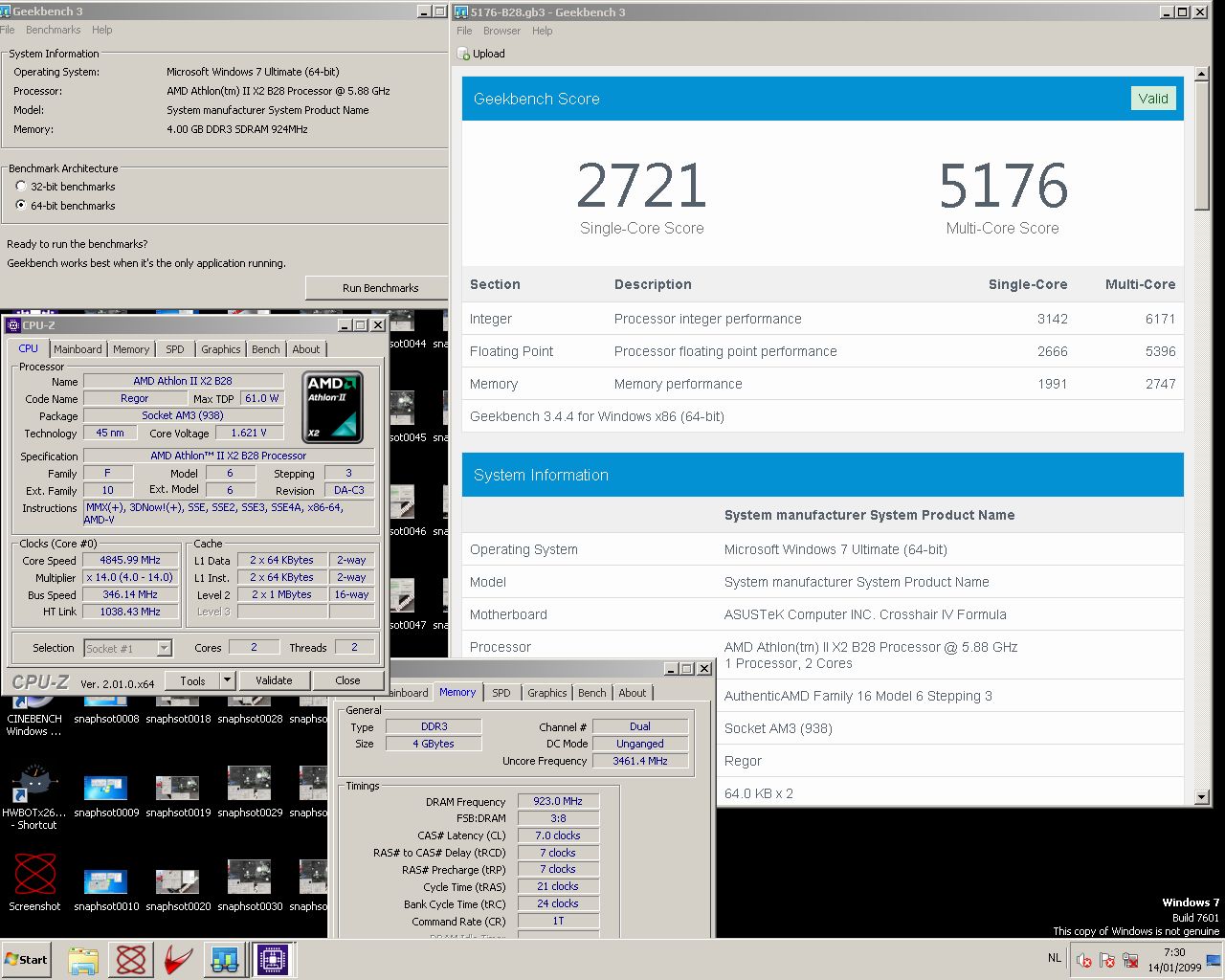Open the Socket #1 selection dropdown
Image resolution: width=1225 pixels, height=980 pixels.
click(127, 648)
